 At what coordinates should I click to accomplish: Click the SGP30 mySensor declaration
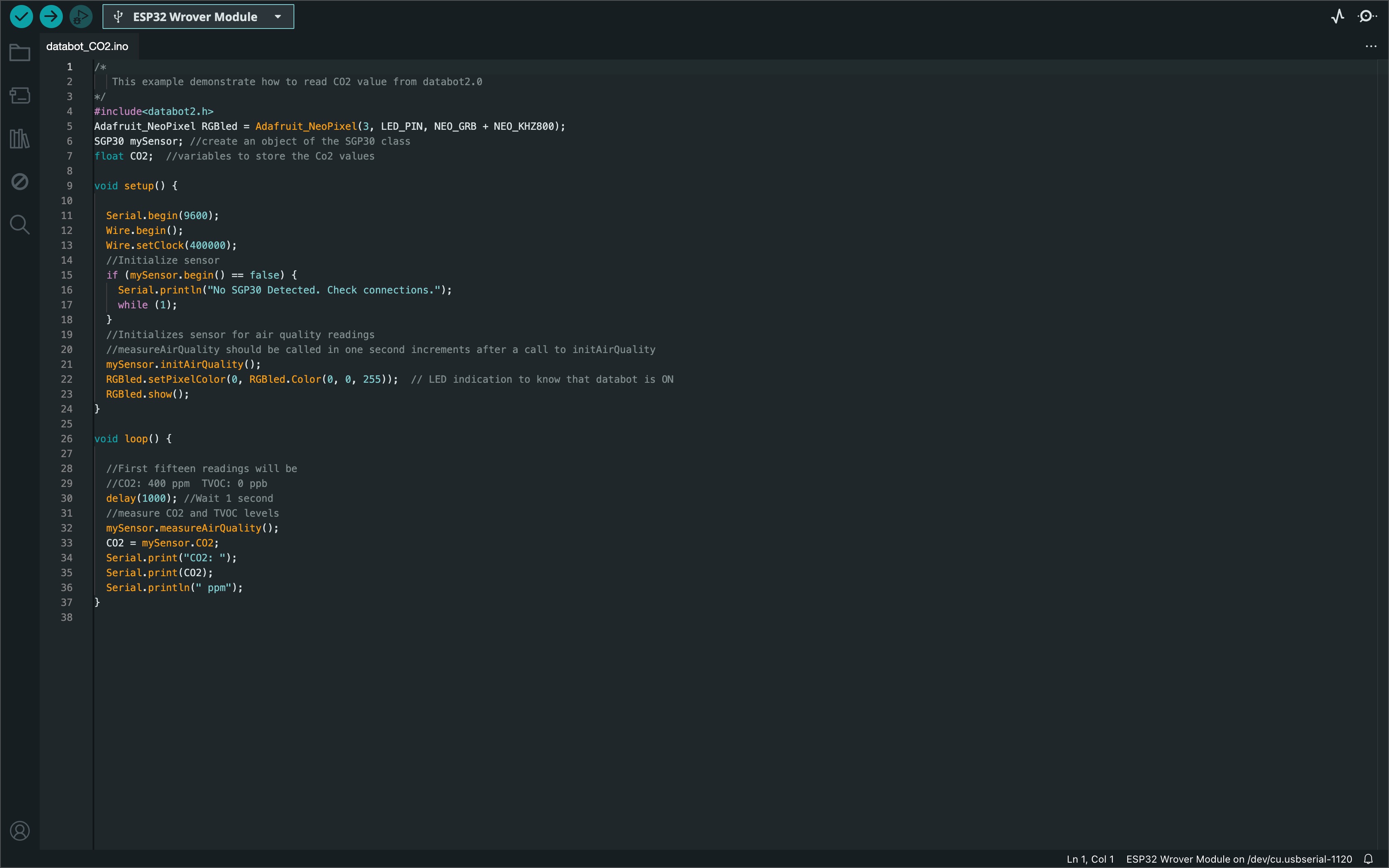coord(138,141)
